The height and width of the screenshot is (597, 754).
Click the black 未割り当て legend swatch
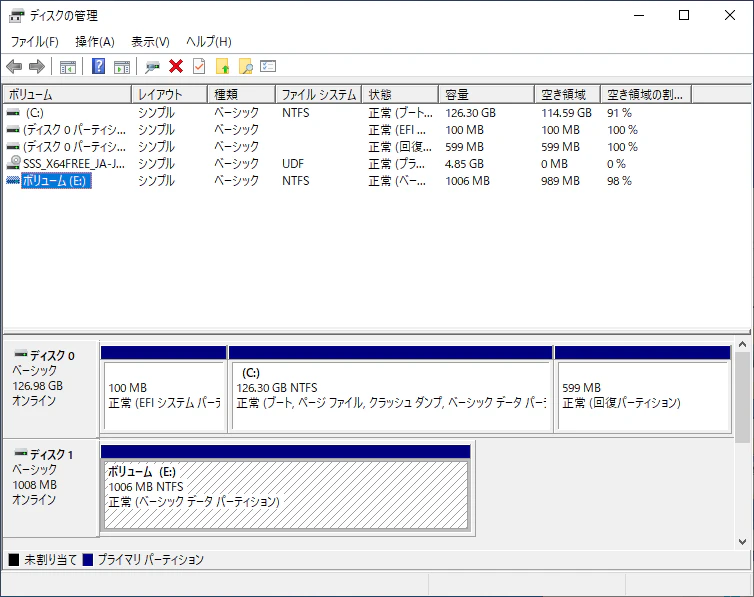point(14,560)
